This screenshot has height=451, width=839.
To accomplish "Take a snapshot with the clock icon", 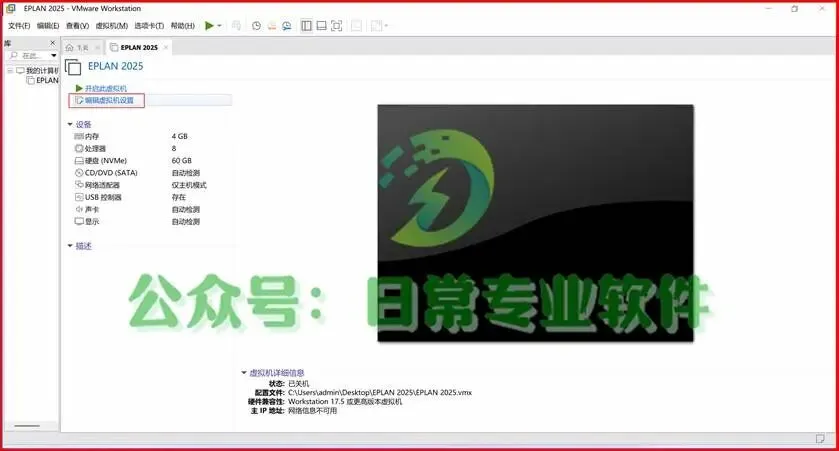I will (256, 26).
